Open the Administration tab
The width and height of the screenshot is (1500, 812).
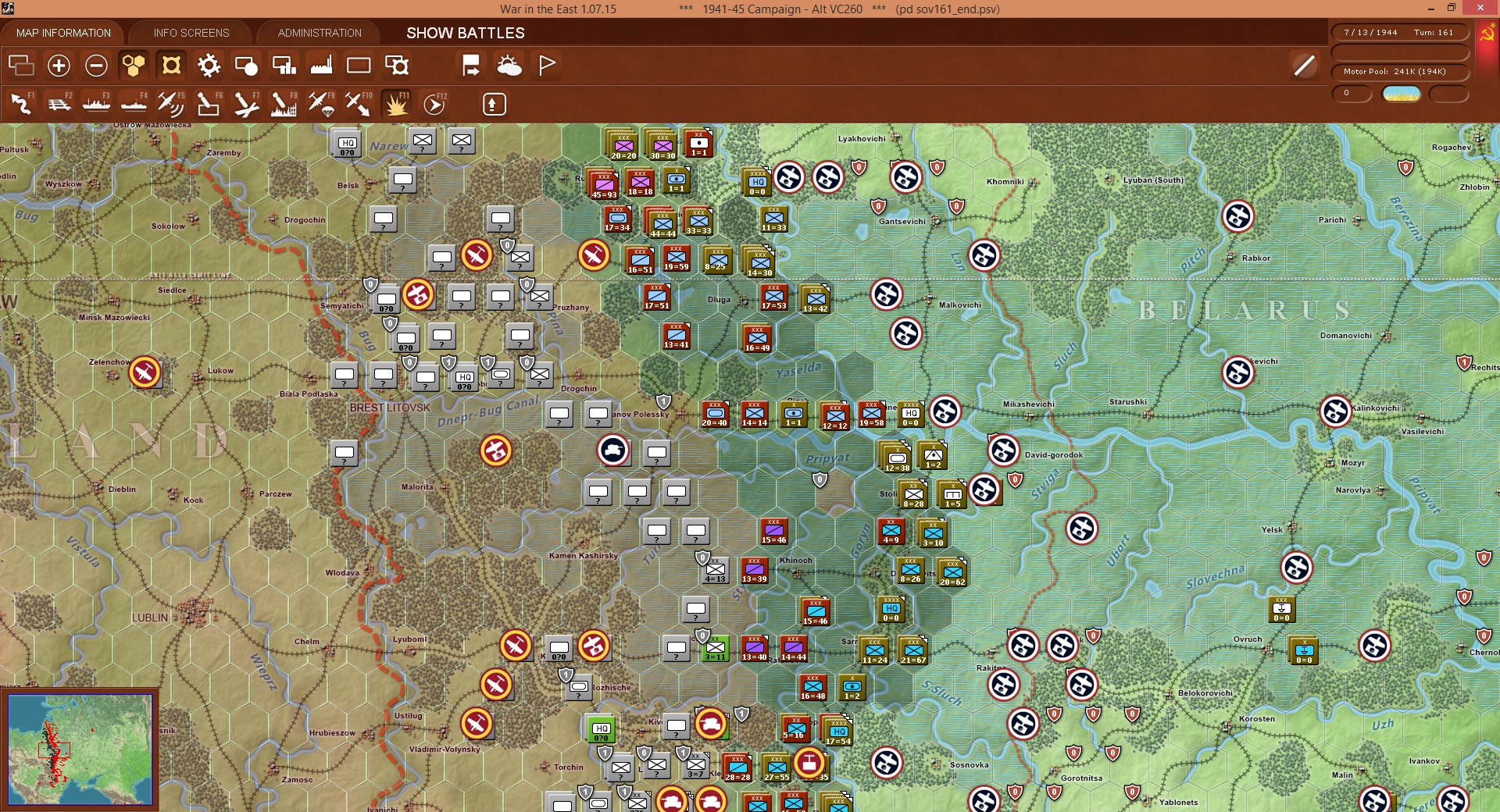(x=320, y=33)
